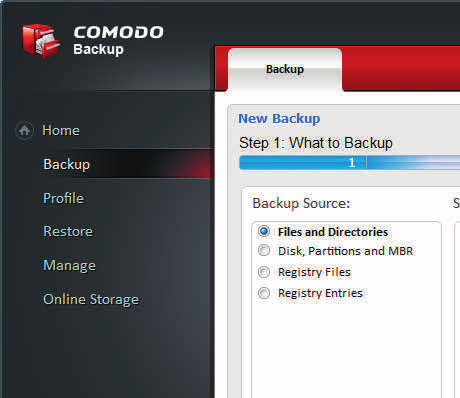Click the 'Step 1: What to Backup' text
The width and height of the screenshot is (460, 398).
pyautogui.click(x=316, y=143)
